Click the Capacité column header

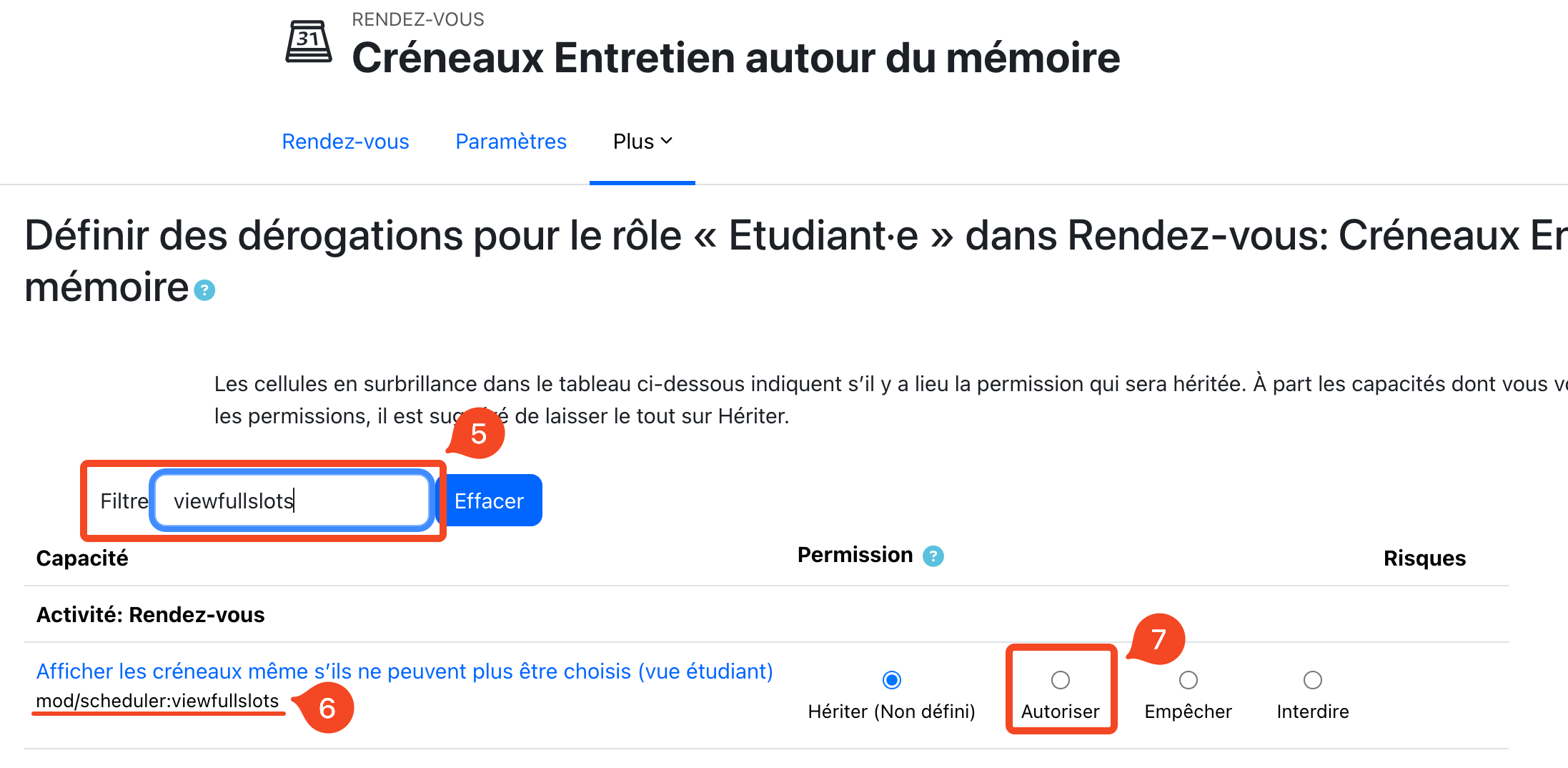point(82,558)
